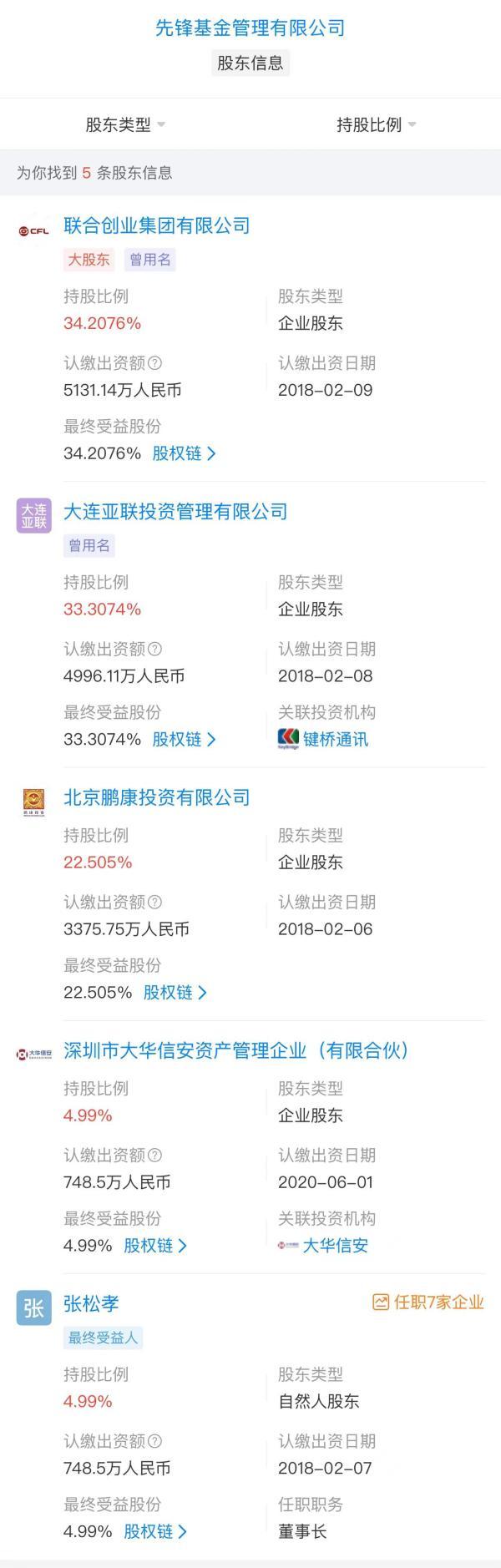Open the 北京鹏康投资 logo icon
Screen dimensions: 501x1568
[x=34, y=802]
